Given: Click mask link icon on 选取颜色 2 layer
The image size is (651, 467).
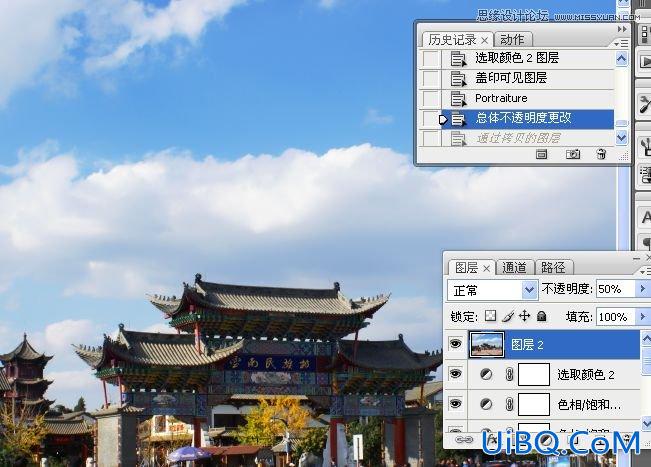Looking at the screenshot, I should tap(509, 374).
